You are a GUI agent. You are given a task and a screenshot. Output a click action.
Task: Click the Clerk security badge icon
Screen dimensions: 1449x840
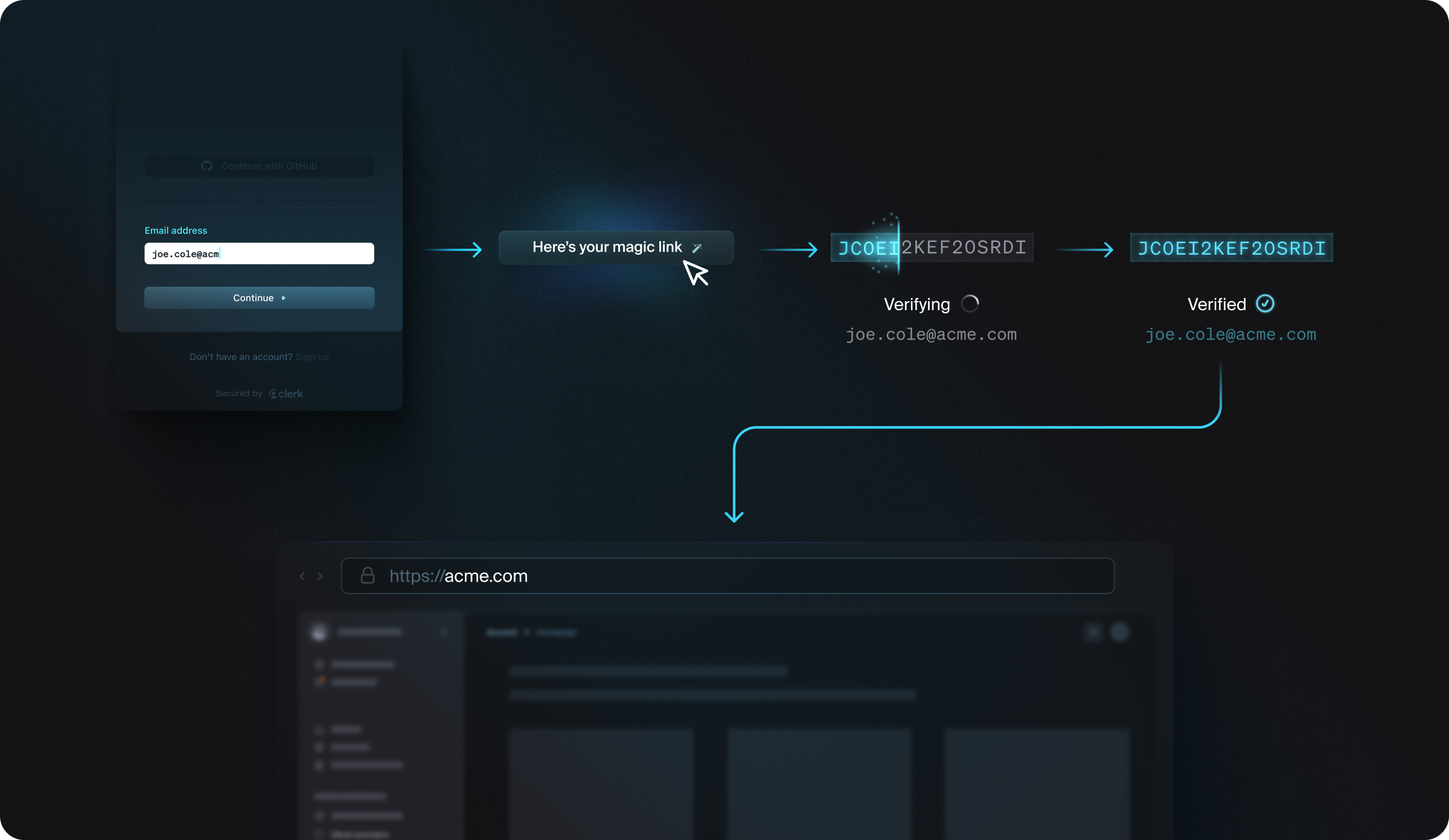coord(272,392)
